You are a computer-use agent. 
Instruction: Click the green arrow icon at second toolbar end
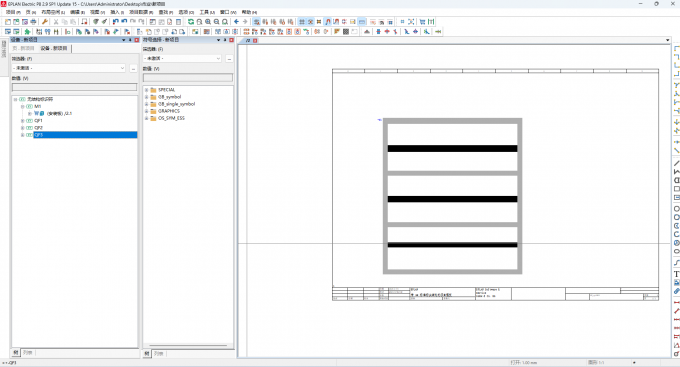(x=438, y=32)
